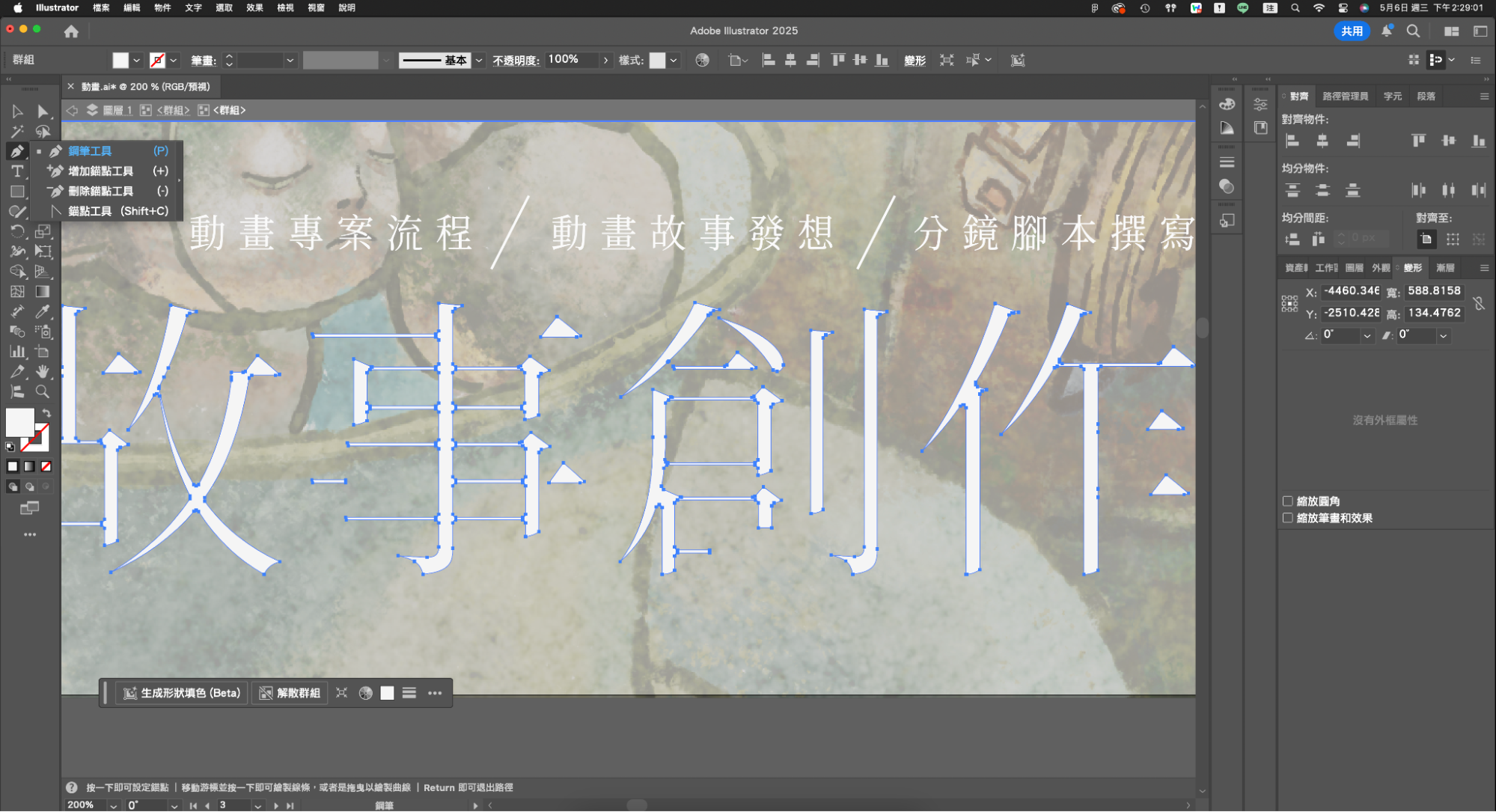Image resolution: width=1496 pixels, height=812 pixels.
Task: Click horizontal align left in 對齊 panel
Action: point(1292,141)
